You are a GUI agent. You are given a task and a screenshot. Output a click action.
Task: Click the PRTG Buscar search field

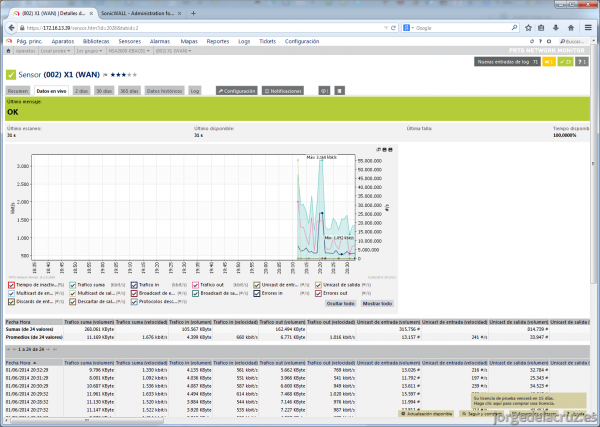(573, 41)
